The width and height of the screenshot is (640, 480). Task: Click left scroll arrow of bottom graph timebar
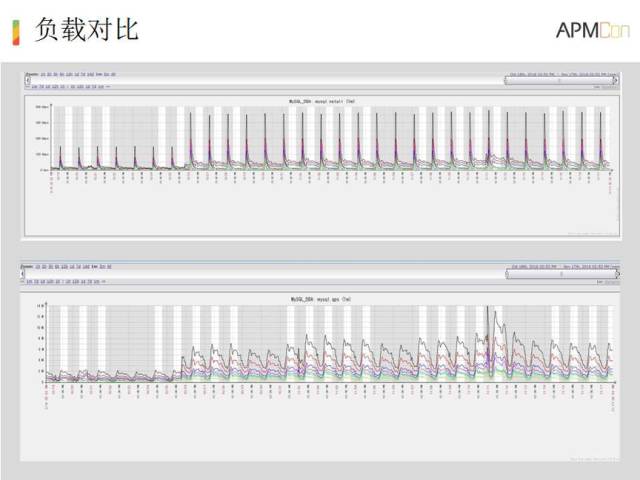click(x=22, y=273)
